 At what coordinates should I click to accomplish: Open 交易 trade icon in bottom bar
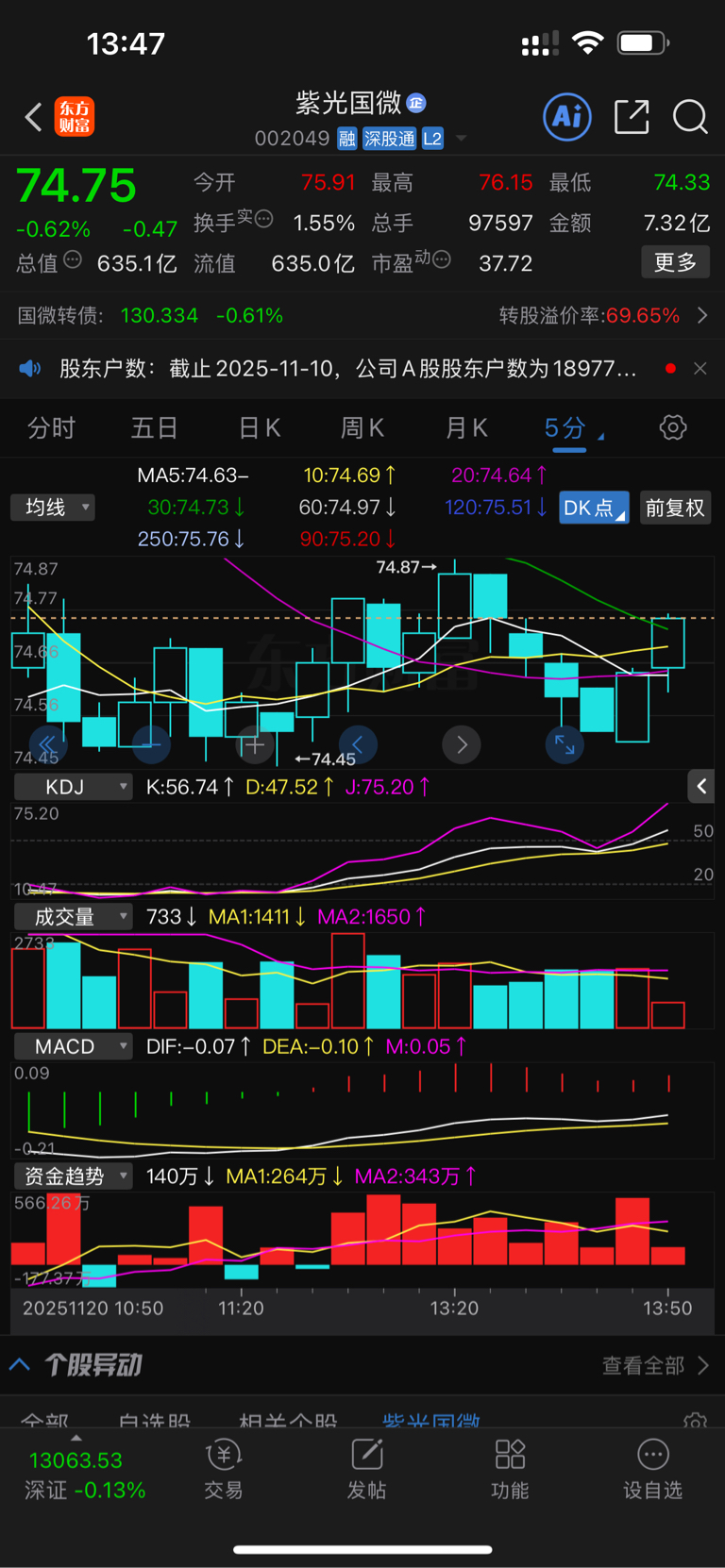pos(224,1470)
